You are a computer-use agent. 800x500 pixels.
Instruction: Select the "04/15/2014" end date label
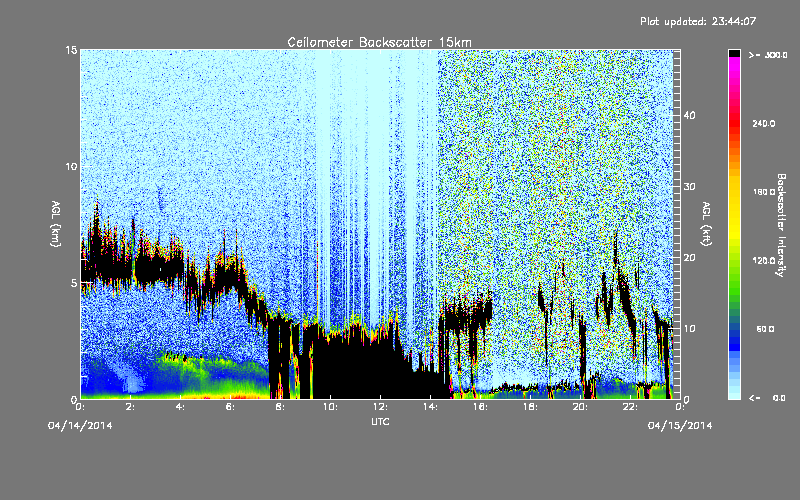(x=680, y=426)
